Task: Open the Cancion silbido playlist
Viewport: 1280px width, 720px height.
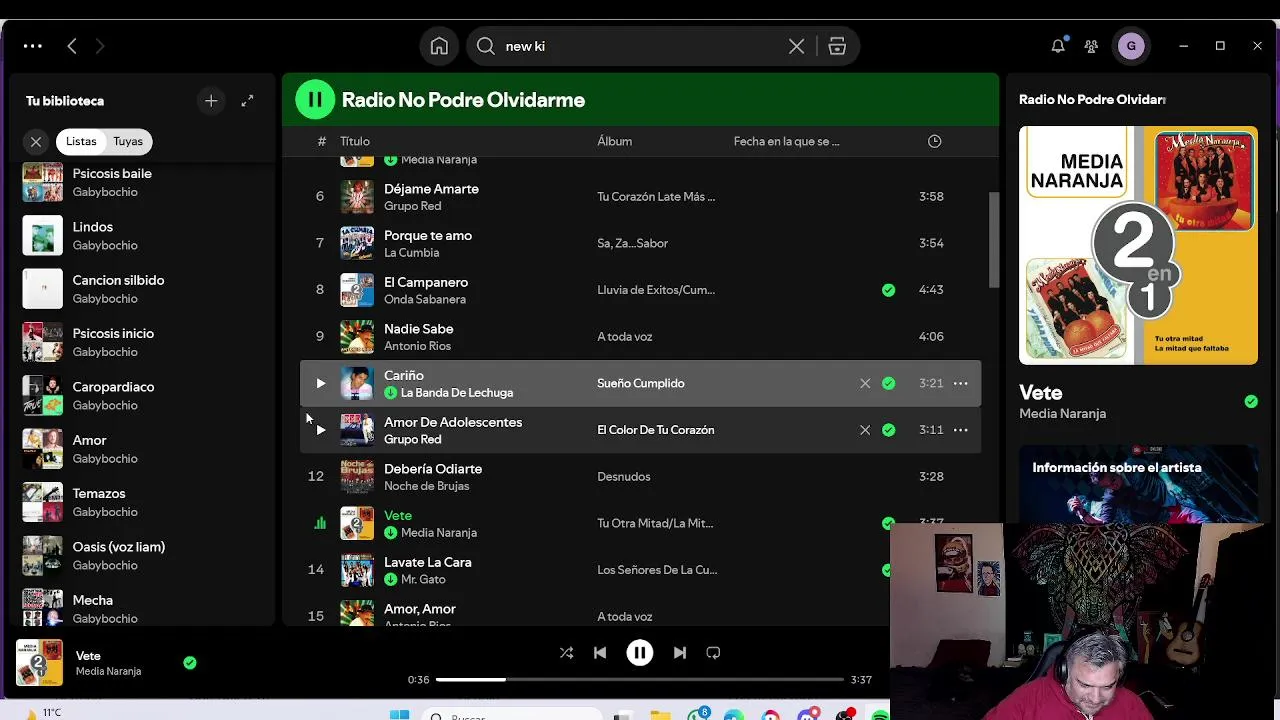Action: 140,289
